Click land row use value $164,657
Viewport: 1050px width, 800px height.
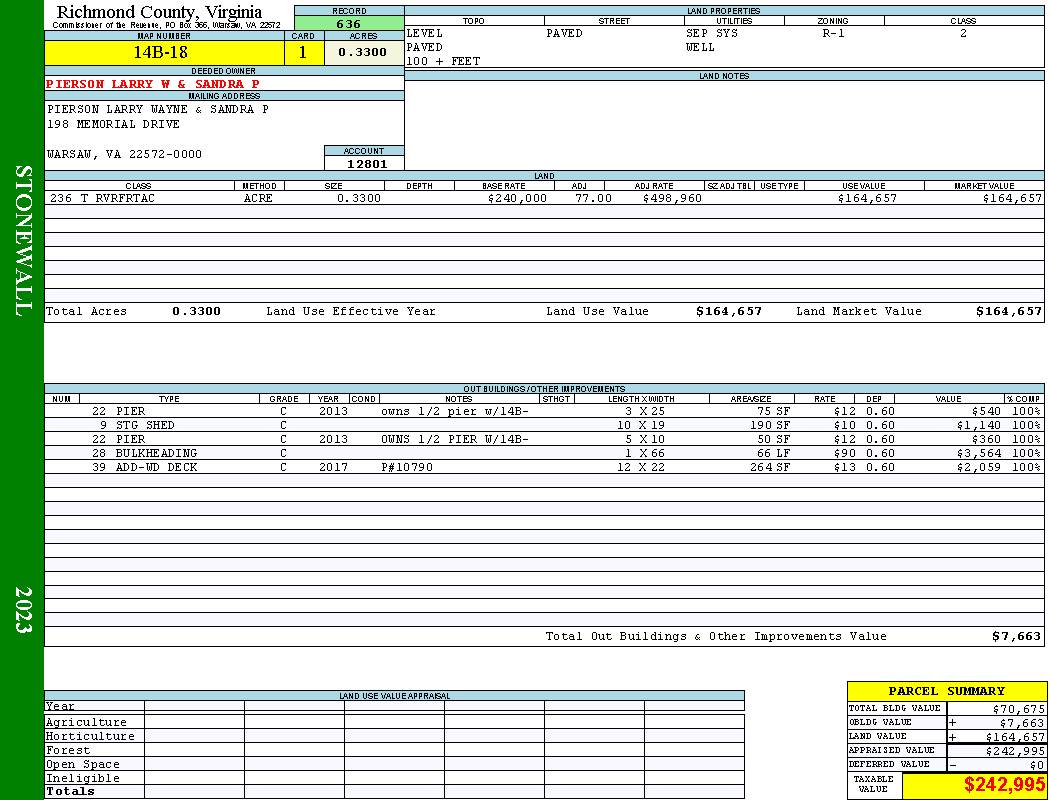867,198
